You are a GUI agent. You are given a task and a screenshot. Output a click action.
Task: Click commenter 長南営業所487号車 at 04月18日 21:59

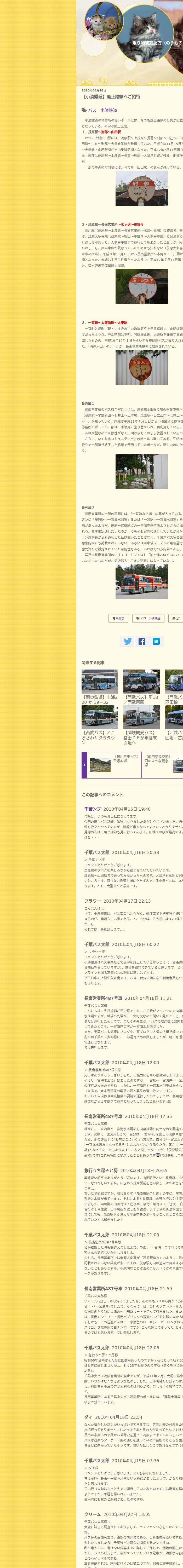coord(103,1289)
